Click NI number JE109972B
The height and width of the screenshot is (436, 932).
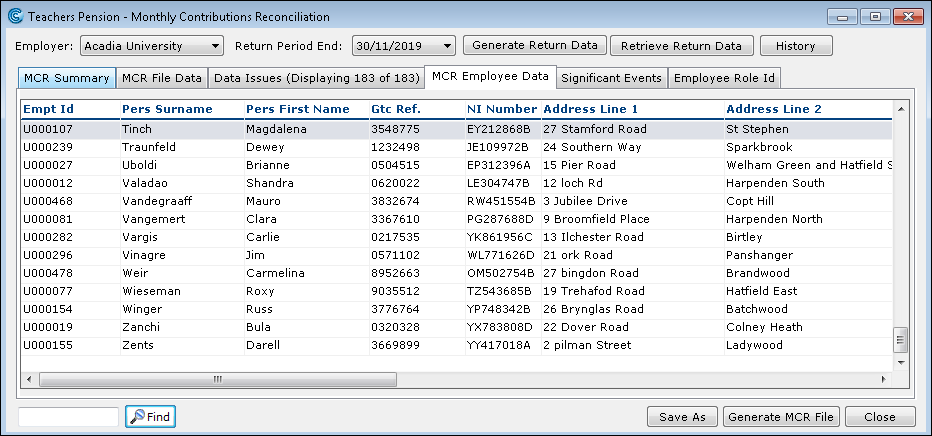coord(503,147)
